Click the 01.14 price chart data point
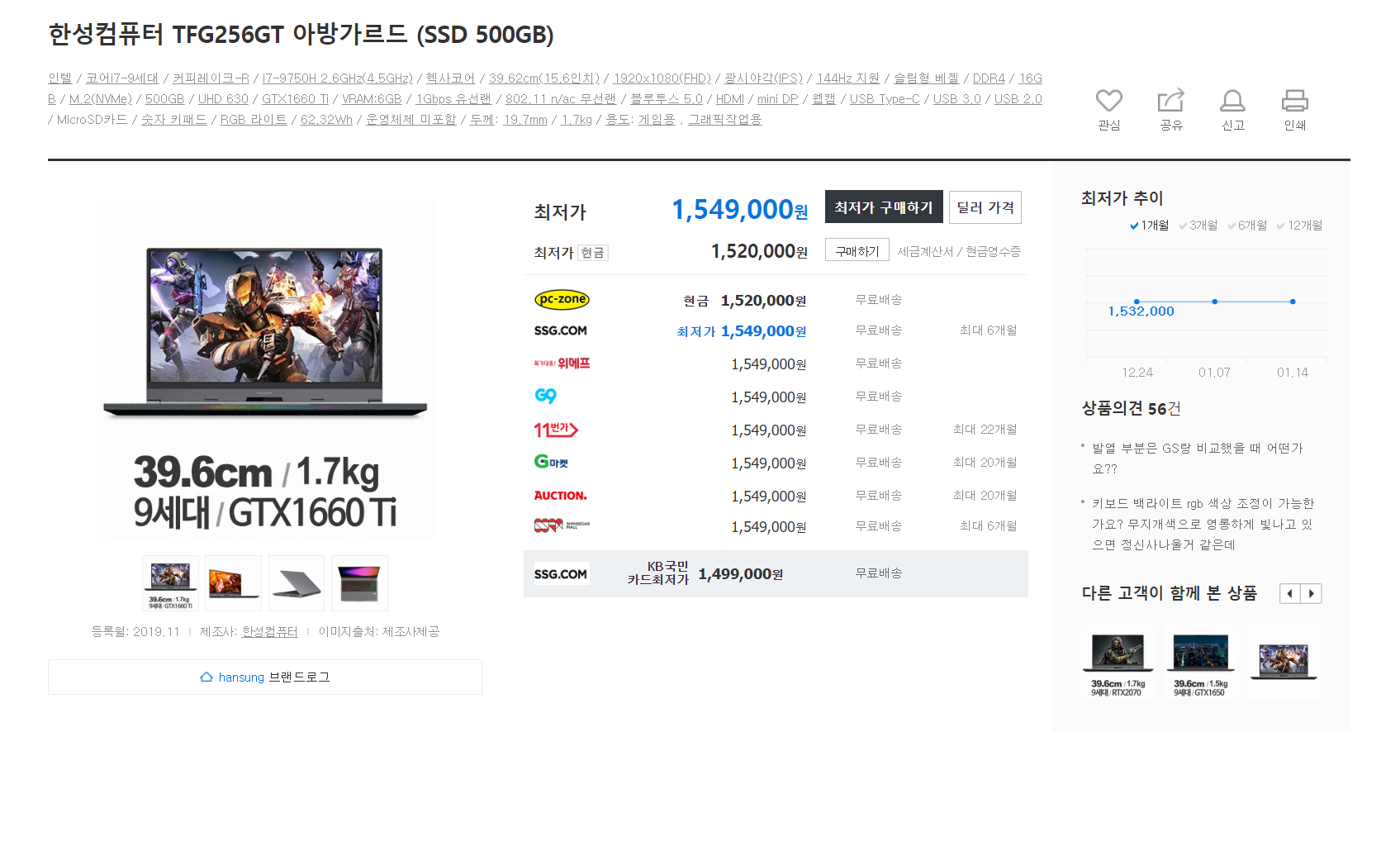This screenshot has width=1400, height=865. [x=1293, y=302]
